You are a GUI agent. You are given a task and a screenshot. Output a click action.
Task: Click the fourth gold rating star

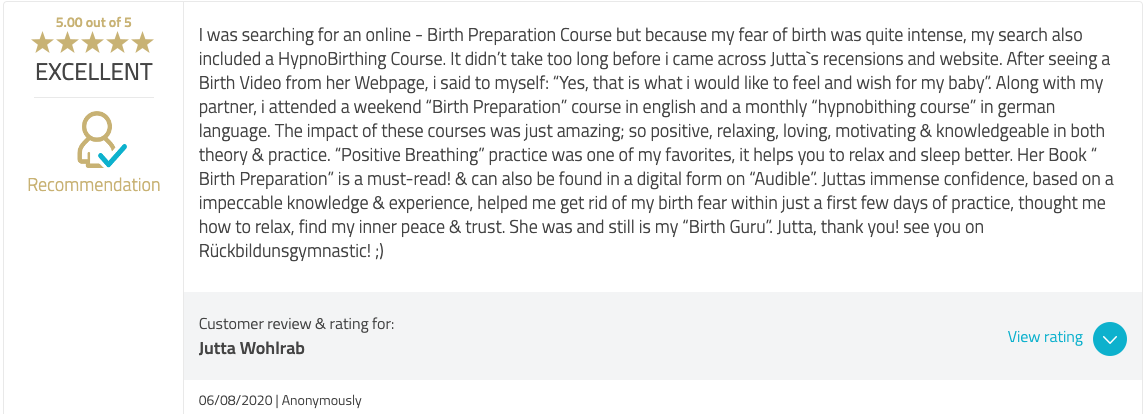coord(118,42)
